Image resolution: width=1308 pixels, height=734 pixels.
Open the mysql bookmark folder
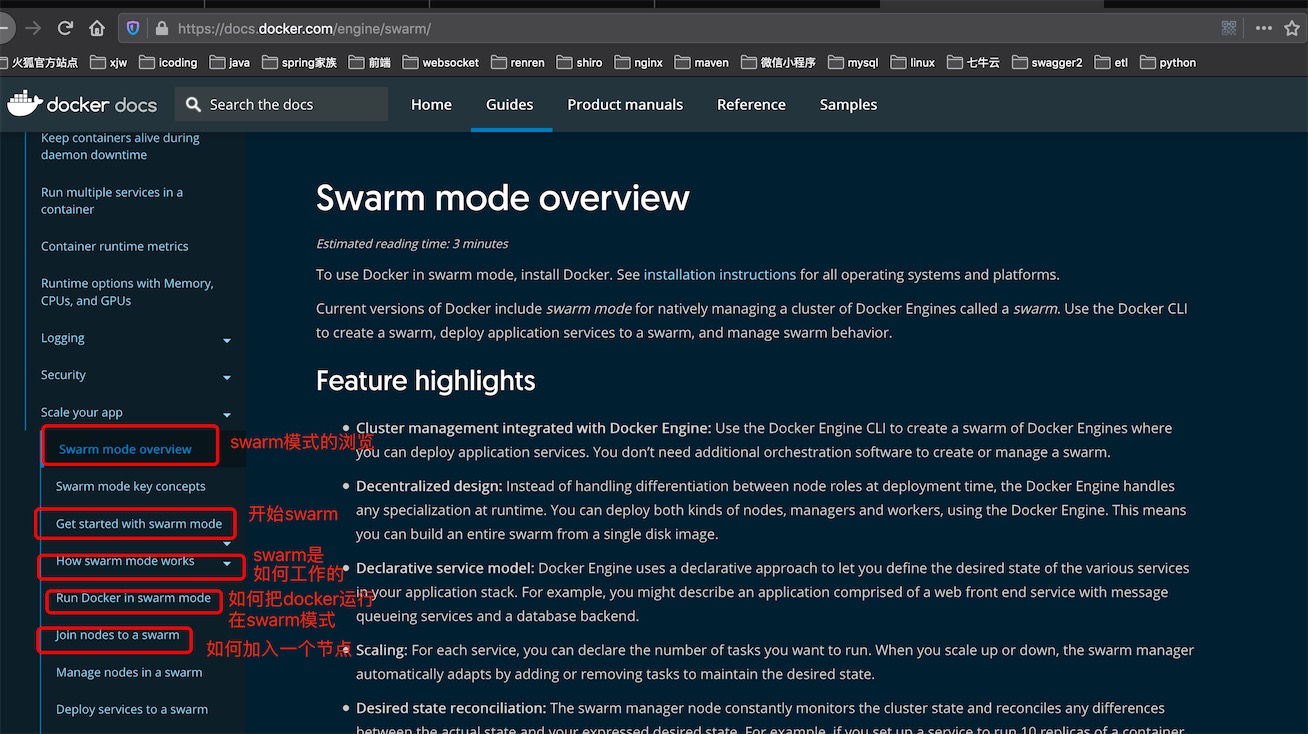[x=853, y=62]
